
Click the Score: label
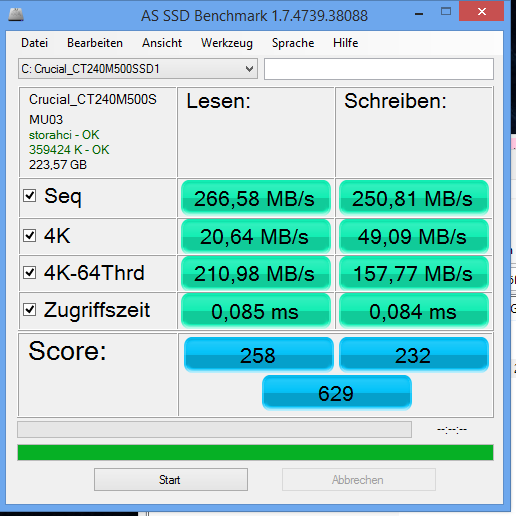click(x=67, y=351)
